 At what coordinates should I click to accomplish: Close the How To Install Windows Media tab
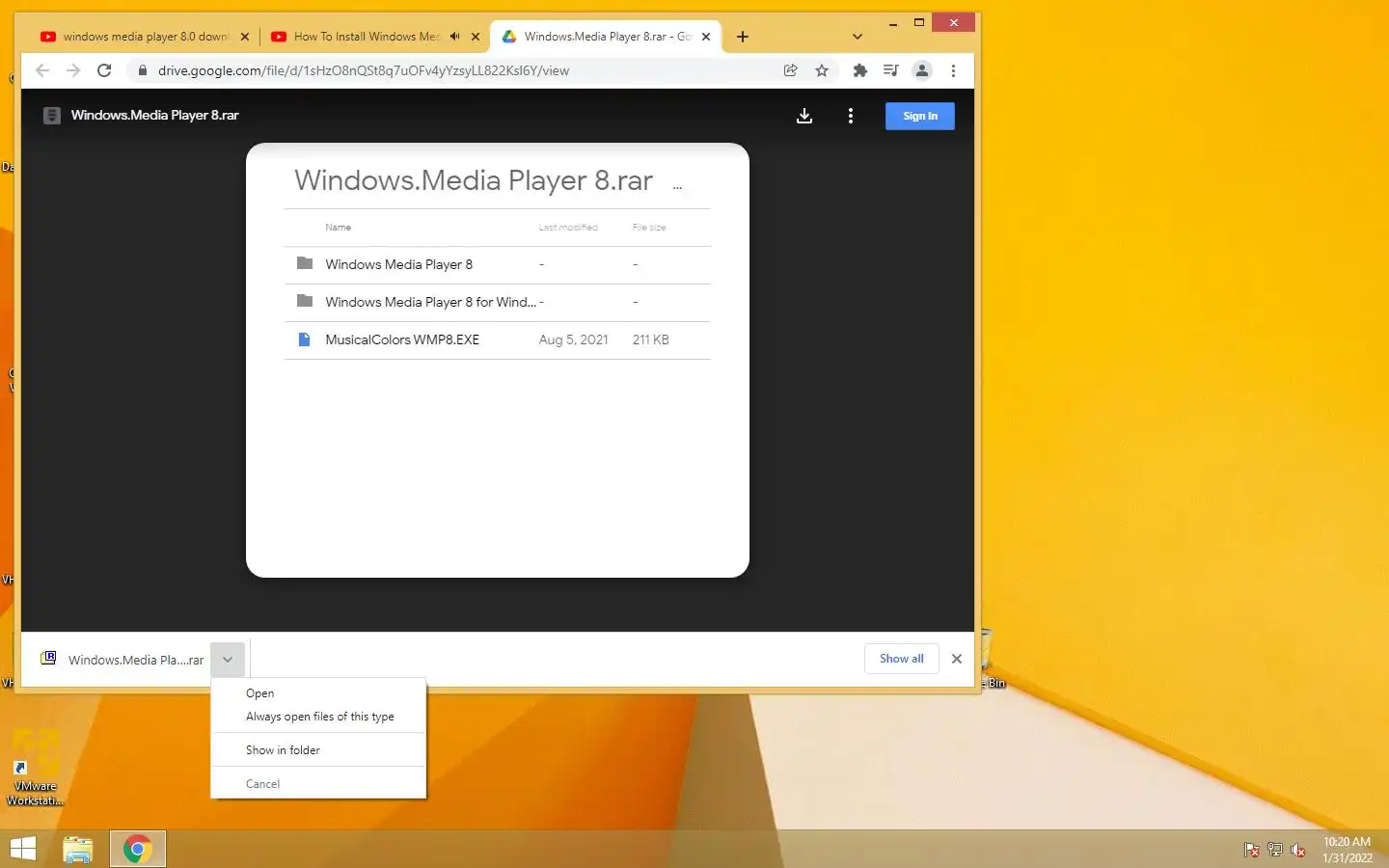[x=476, y=37]
